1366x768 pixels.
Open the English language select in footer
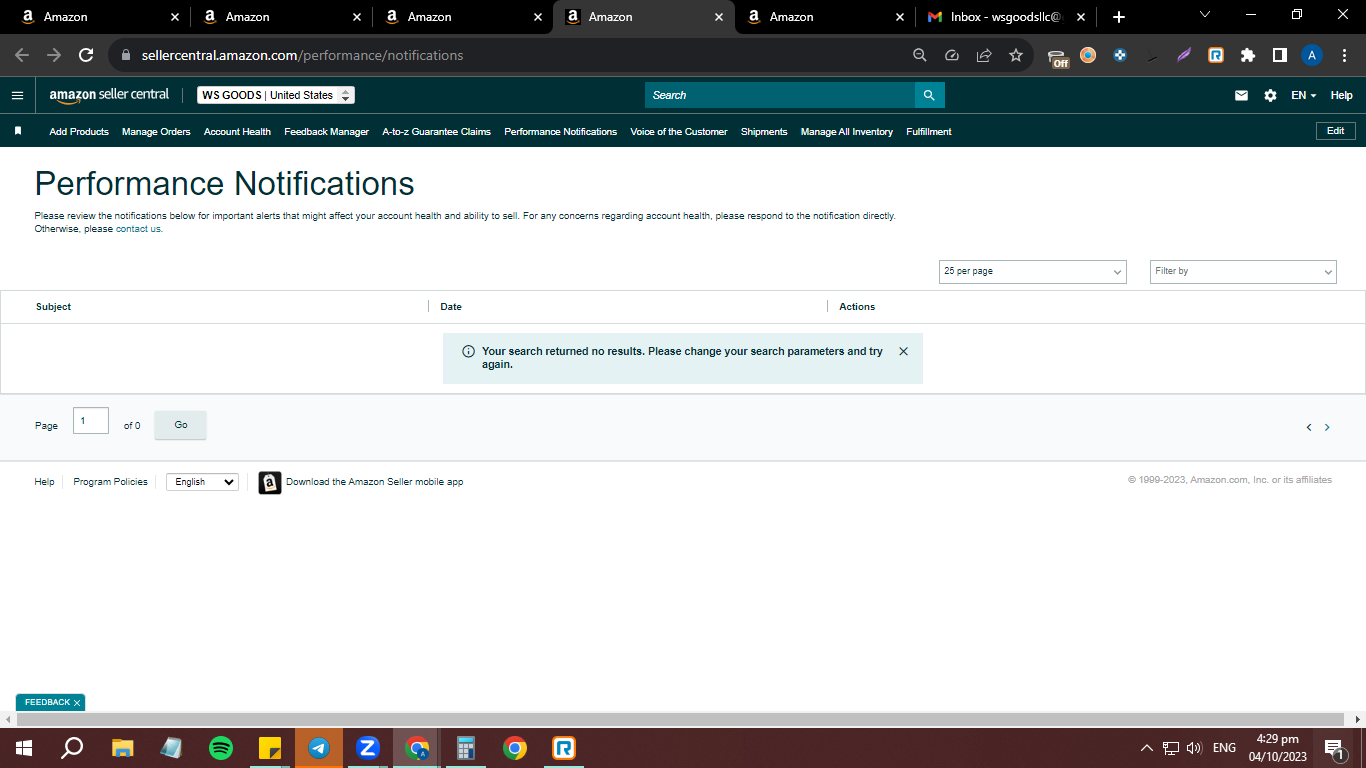pyautogui.click(x=202, y=482)
